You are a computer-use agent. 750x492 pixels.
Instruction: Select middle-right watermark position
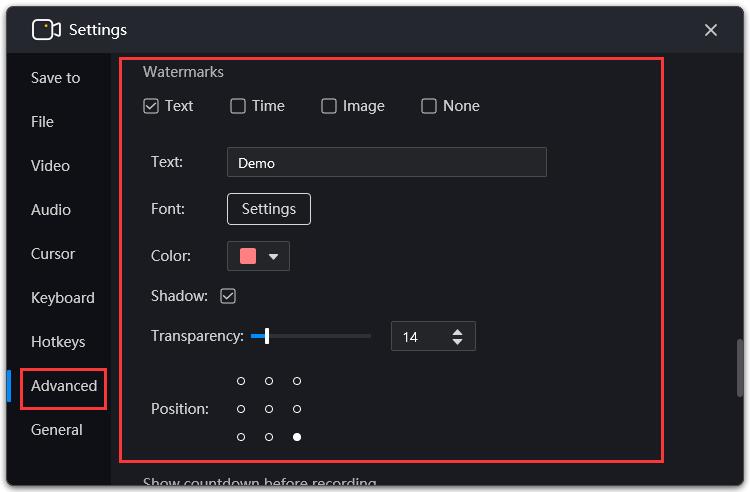pos(297,409)
